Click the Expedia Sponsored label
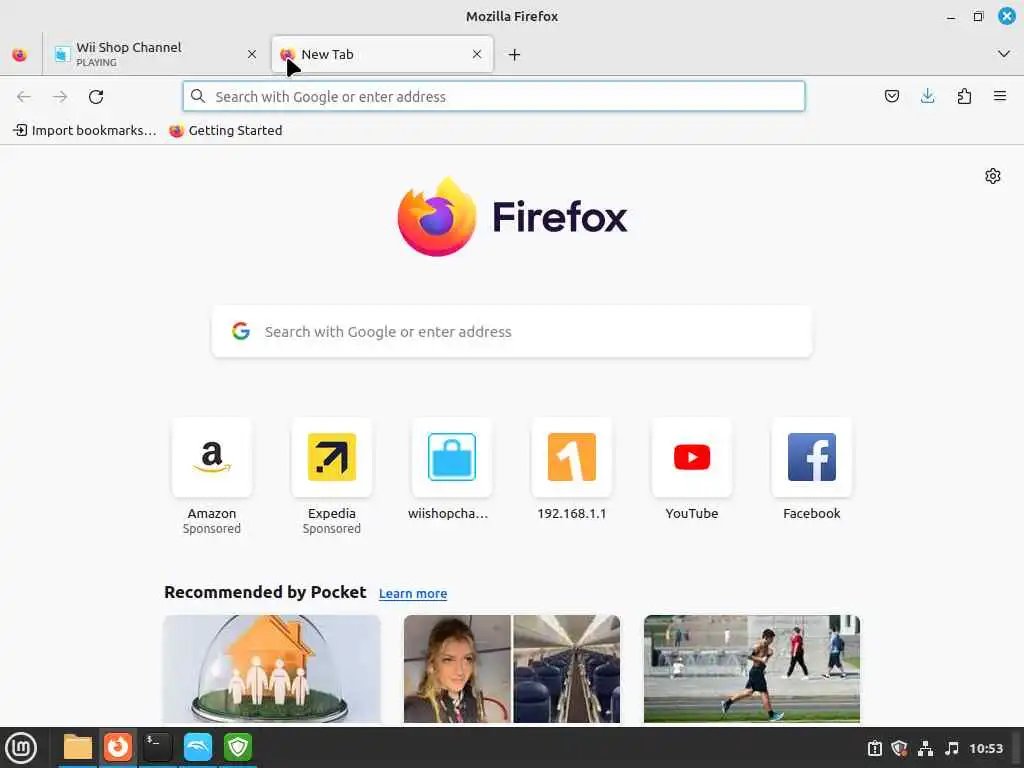 click(x=332, y=529)
